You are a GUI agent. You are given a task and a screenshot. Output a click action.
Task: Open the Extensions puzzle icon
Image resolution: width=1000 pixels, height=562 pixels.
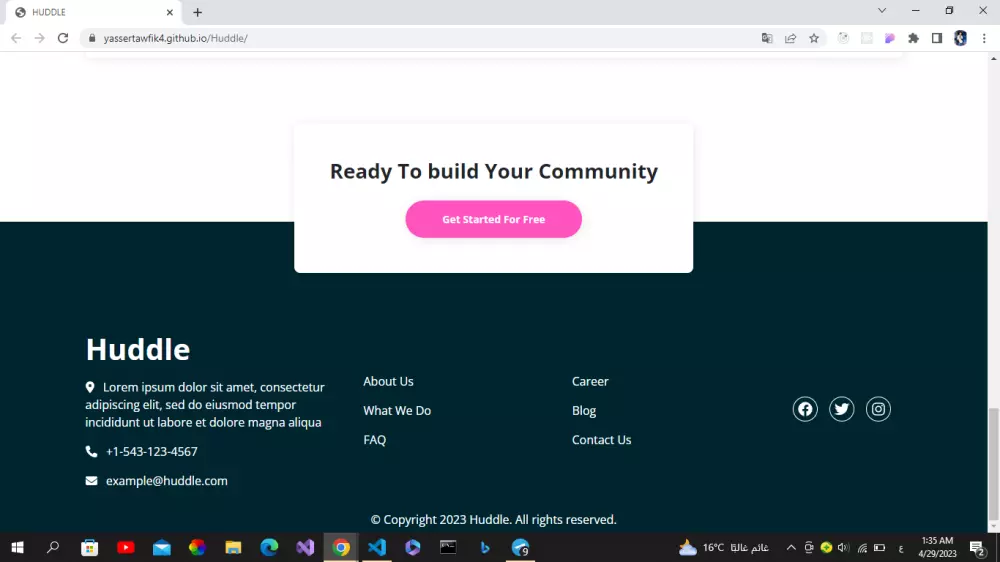point(913,38)
